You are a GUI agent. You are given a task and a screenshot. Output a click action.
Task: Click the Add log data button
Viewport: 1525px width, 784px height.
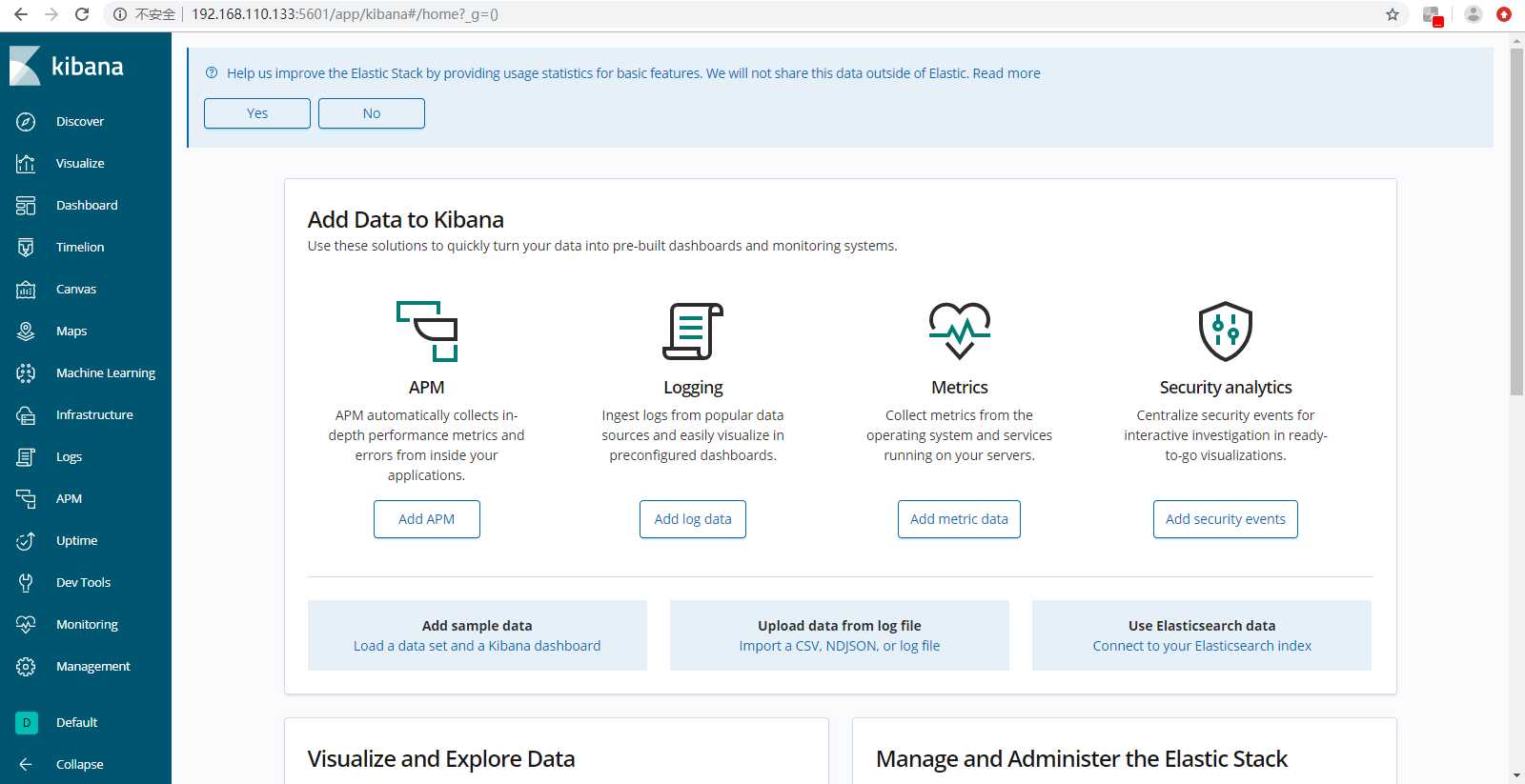pos(693,519)
